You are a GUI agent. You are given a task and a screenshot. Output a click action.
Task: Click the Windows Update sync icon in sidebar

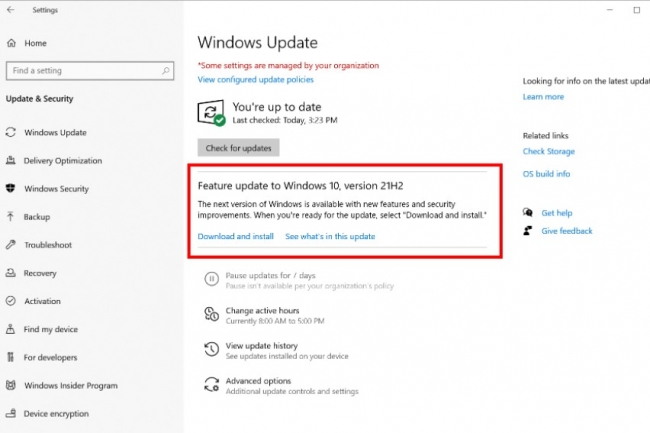11,132
